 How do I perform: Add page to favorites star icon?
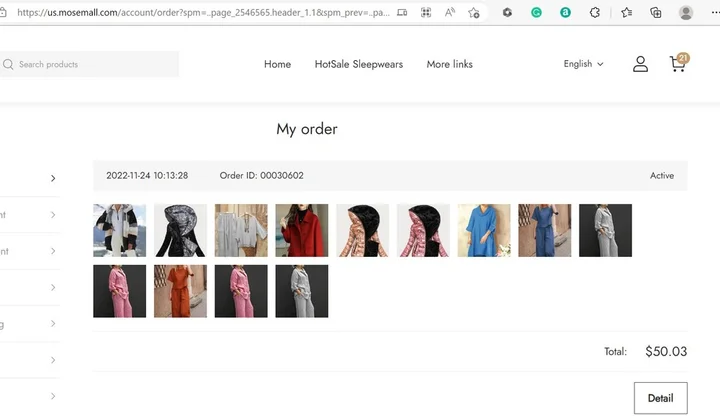click(473, 12)
